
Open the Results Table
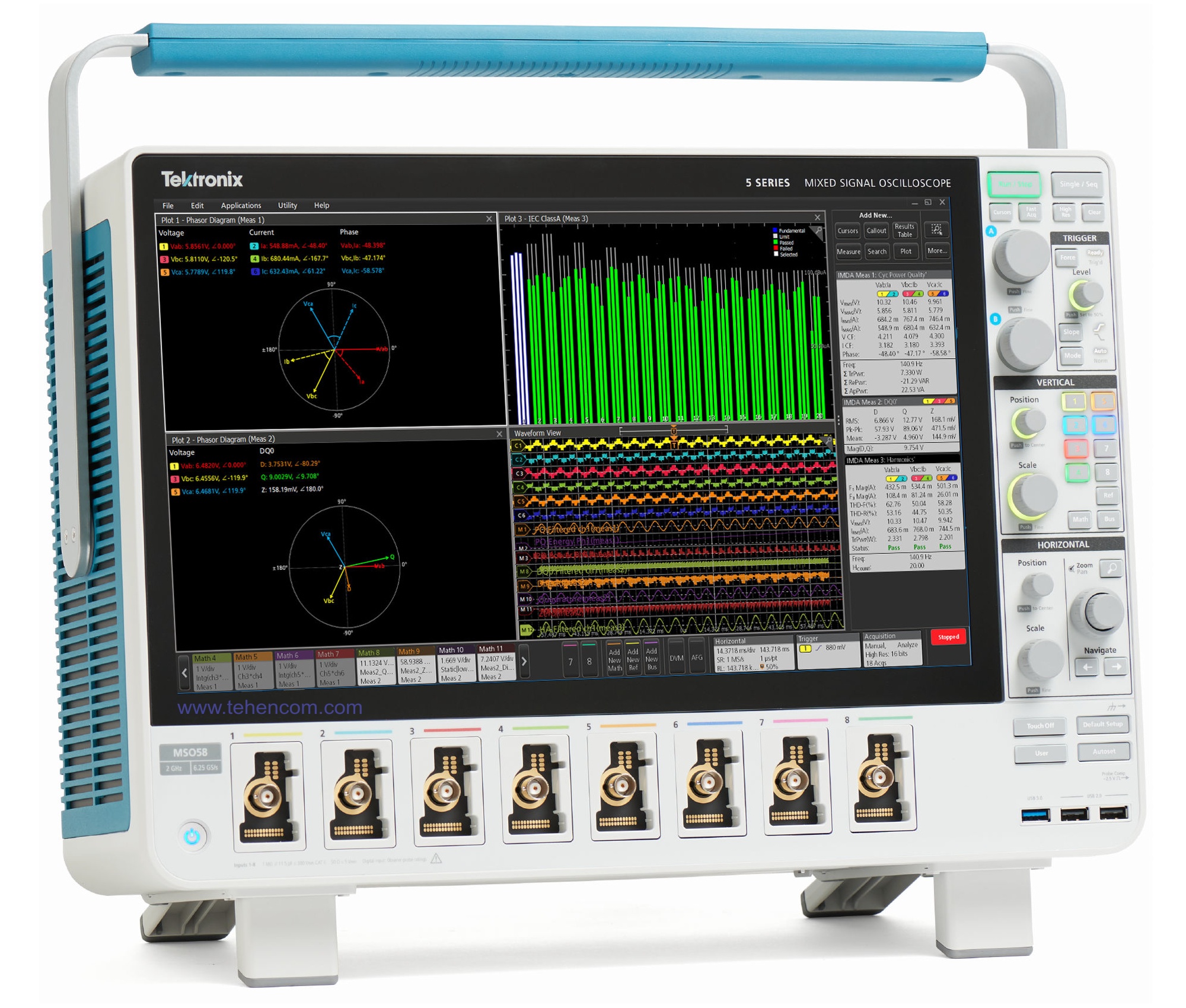click(904, 231)
